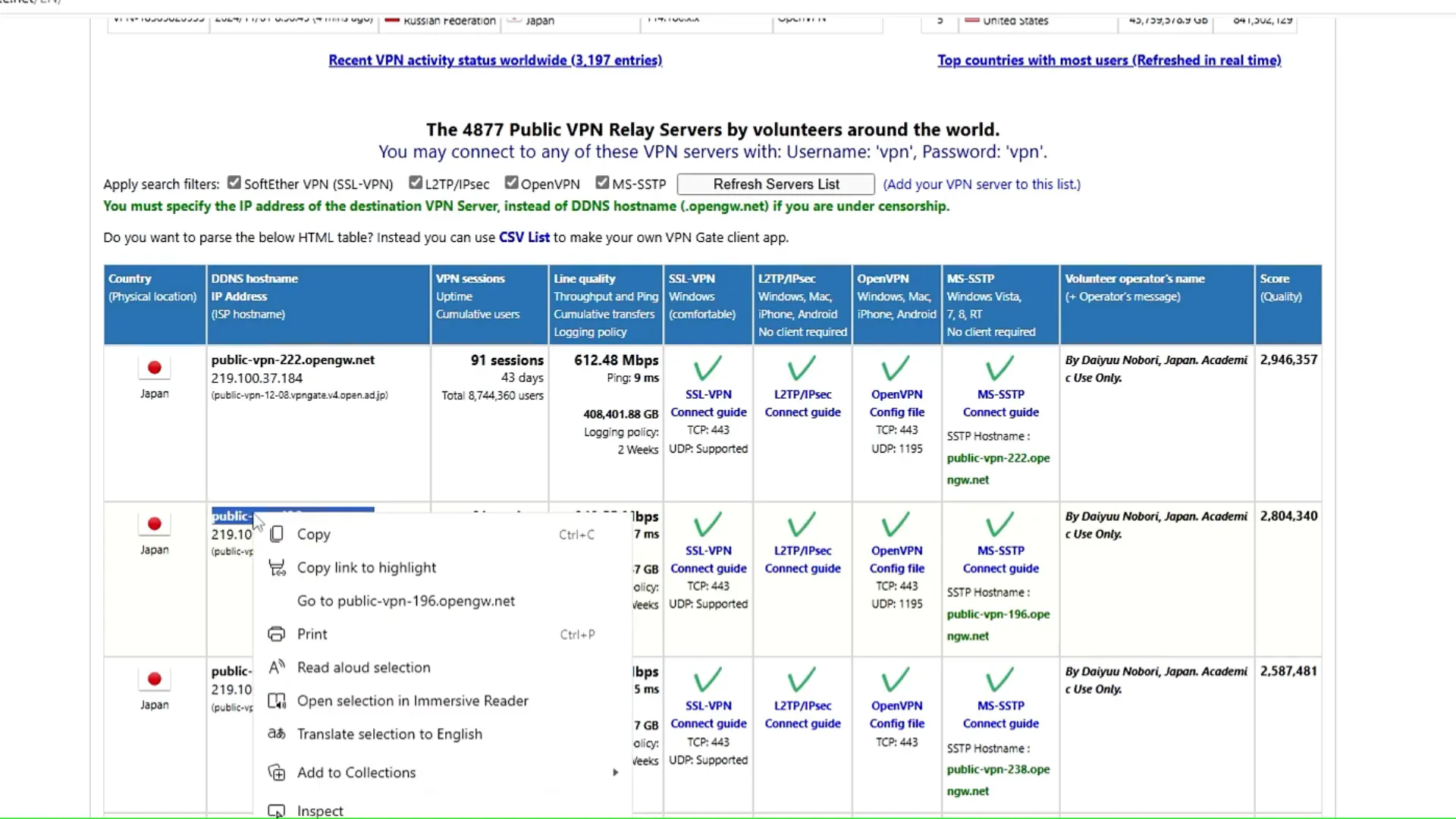The width and height of the screenshot is (1456, 819).
Task: Open OpenVPN Config file in public-vpn-222 row
Action: [x=897, y=413]
